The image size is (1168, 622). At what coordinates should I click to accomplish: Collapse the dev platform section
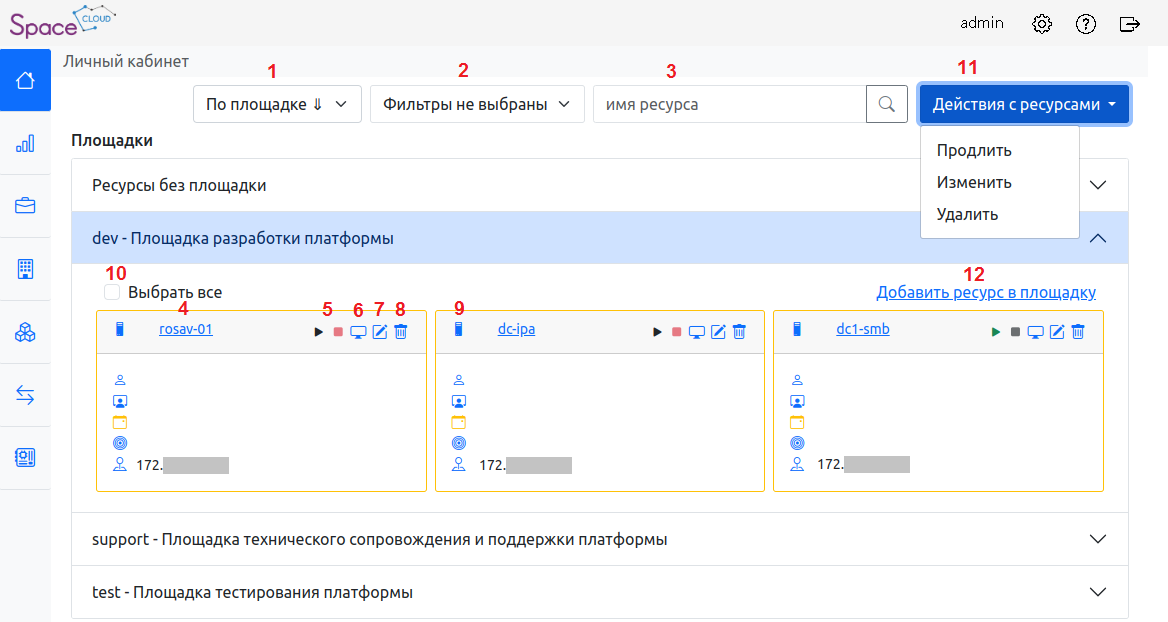tap(1098, 238)
